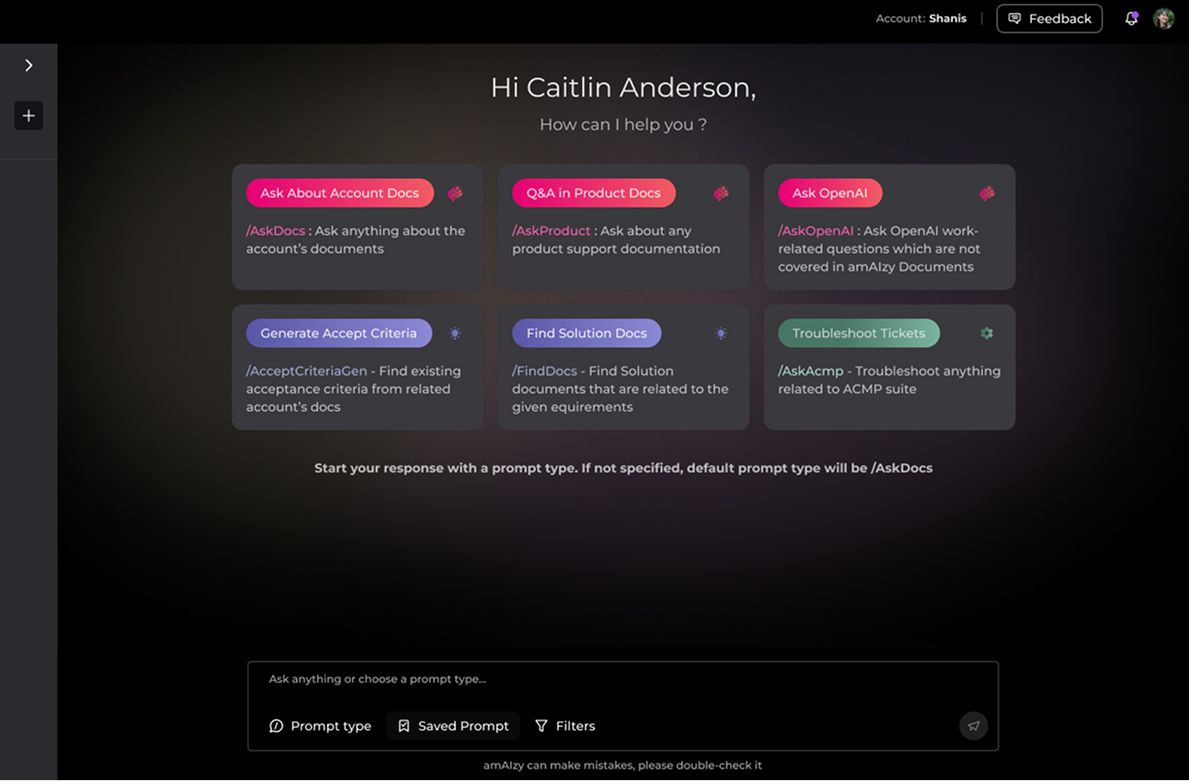Screen dimensions: 1189x781
Task: Click the plus icon for new chat
Action: pos(29,116)
